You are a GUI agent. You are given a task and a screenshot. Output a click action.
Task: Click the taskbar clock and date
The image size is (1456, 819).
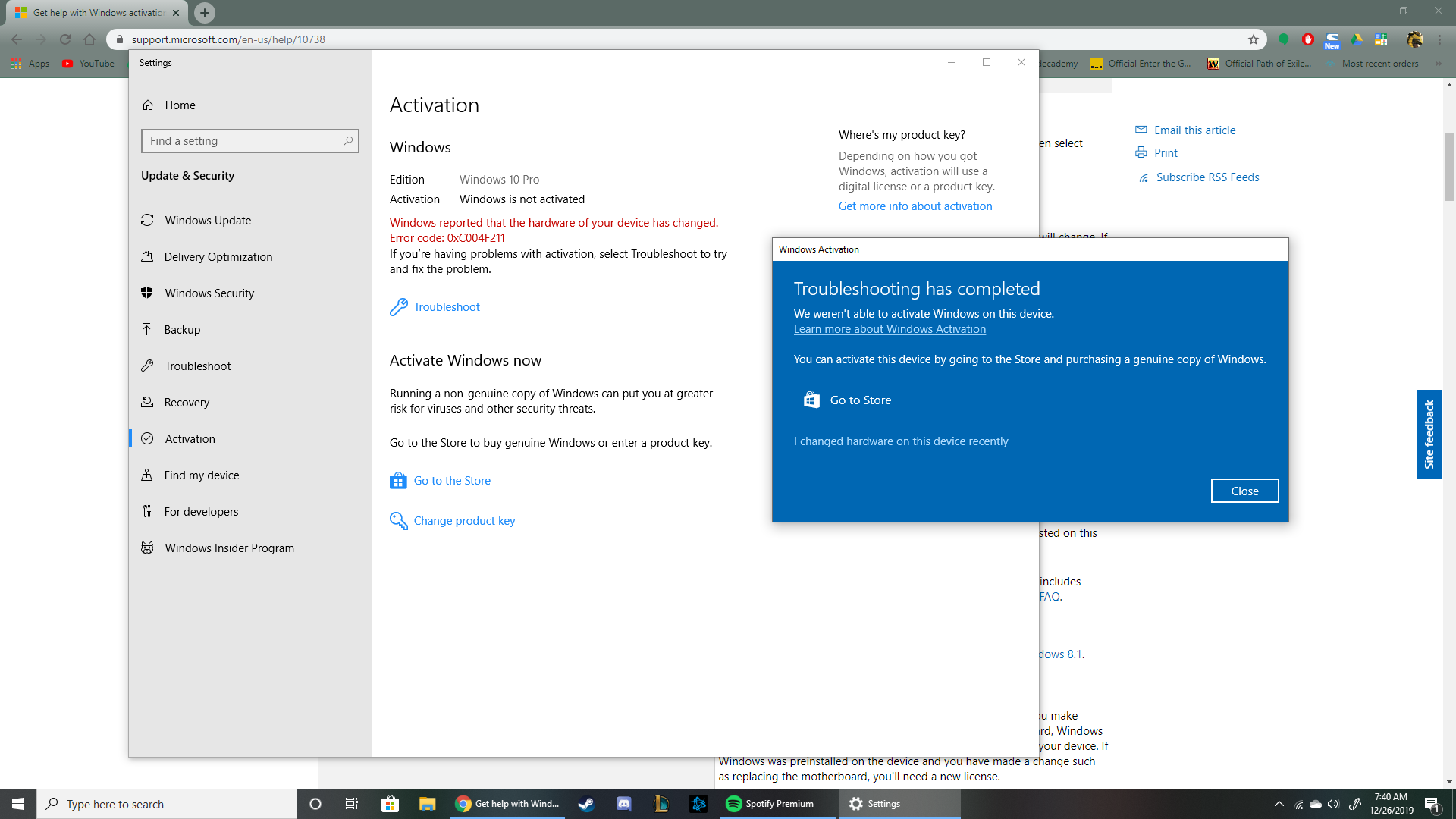[x=1391, y=804]
